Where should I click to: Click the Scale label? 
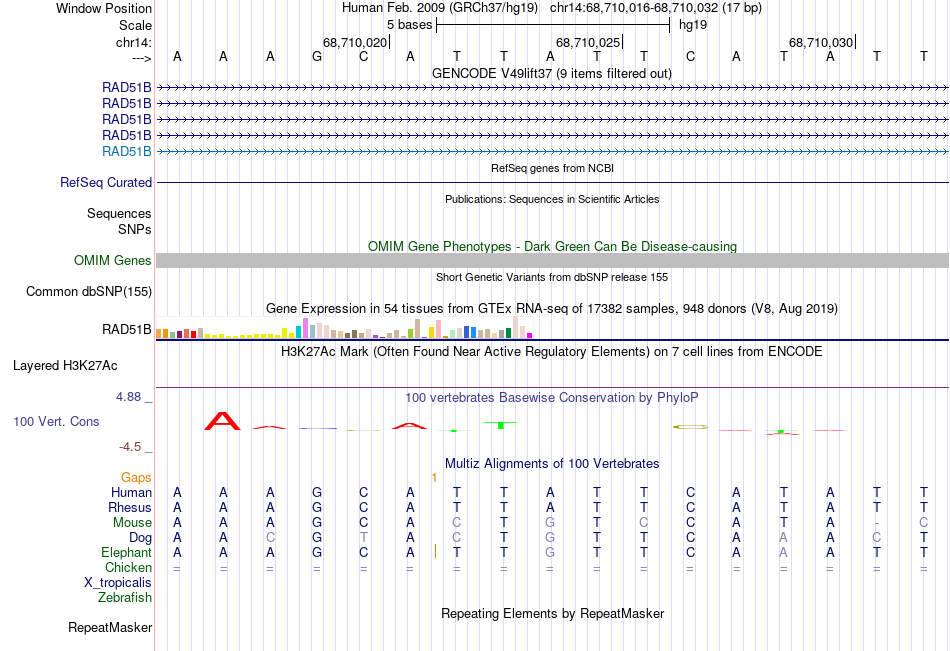(x=135, y=25)
